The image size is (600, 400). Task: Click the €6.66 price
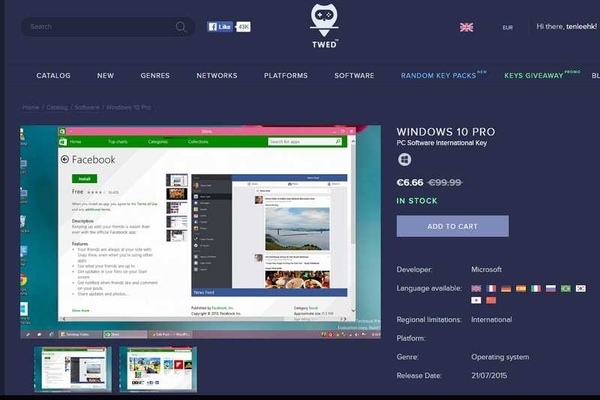[x=410, y=182]
